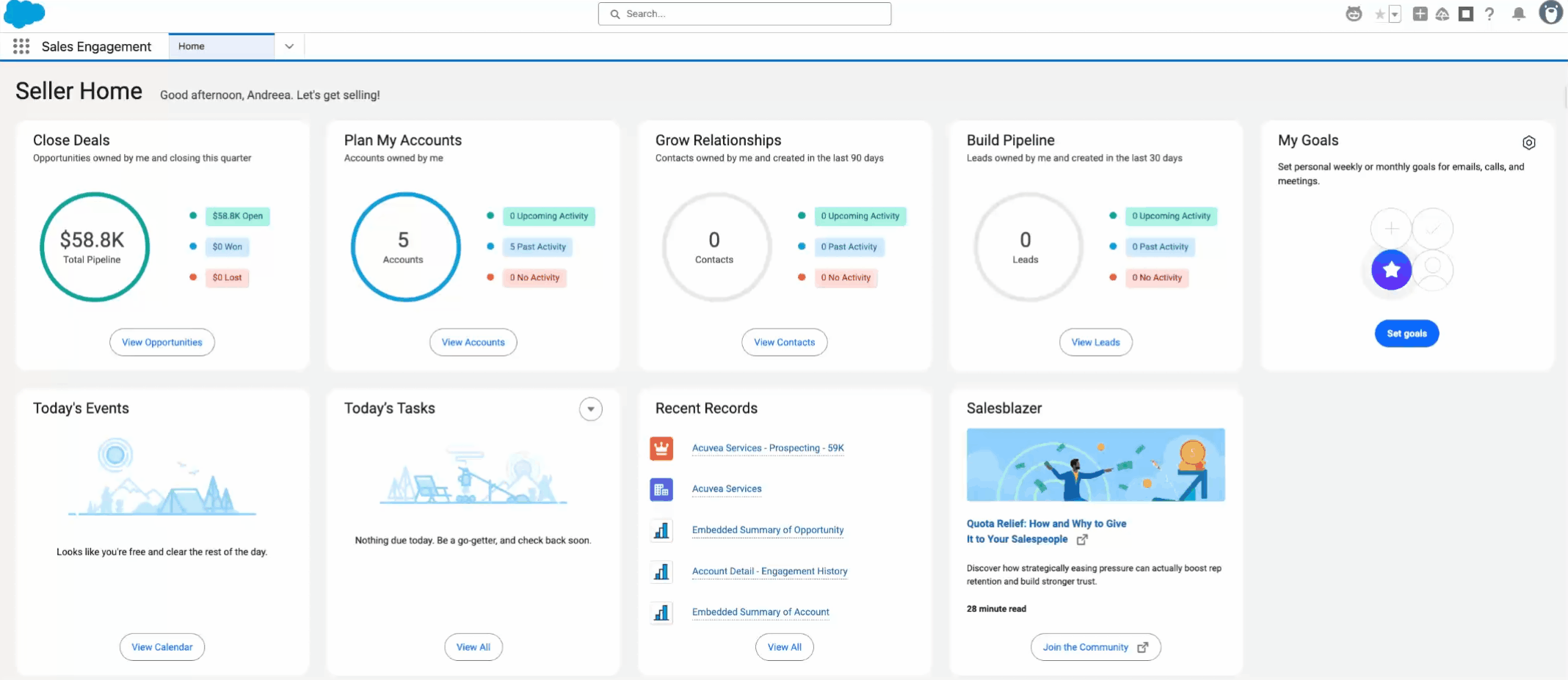Select the Home tab
The height and width of the screenshot is (680, 1568).
[x=221, y=46]
